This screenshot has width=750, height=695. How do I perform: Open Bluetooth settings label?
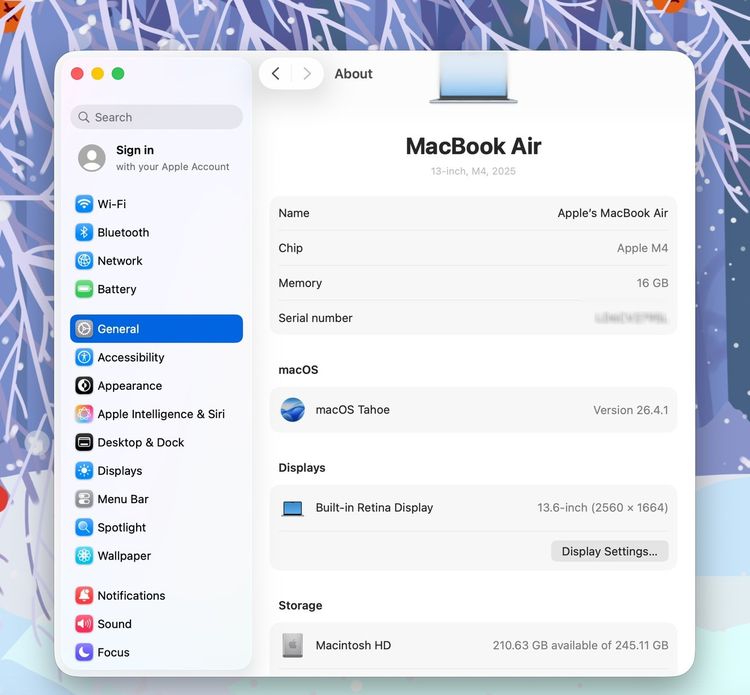pyautogui.click(x=123, y=232)
